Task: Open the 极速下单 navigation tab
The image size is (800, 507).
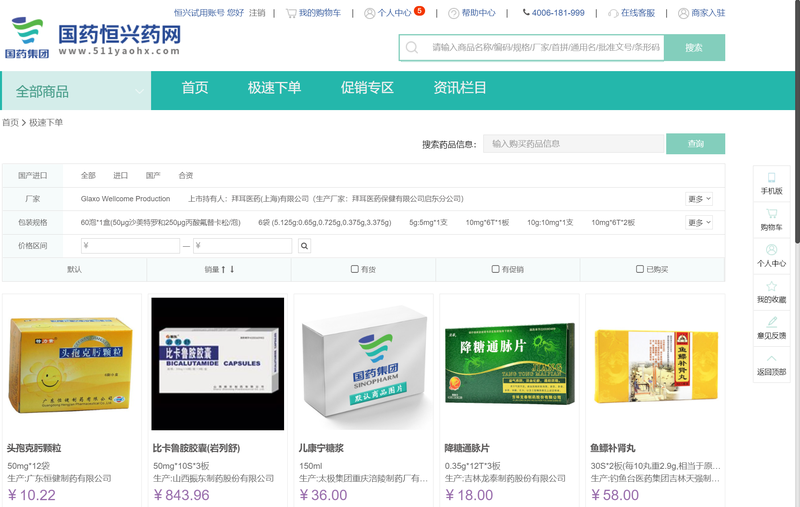Action: coord(274,88)
